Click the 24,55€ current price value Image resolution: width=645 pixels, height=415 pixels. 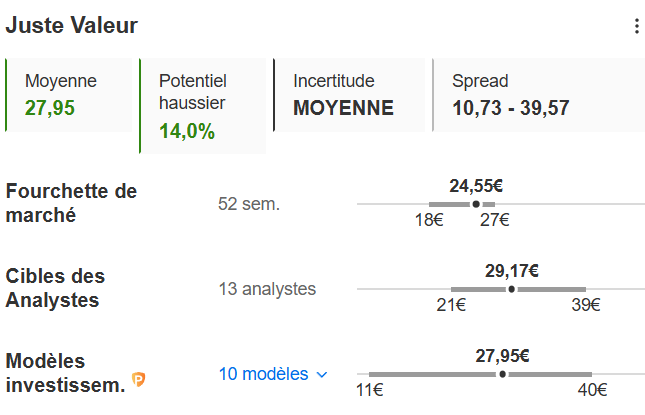[x=476, y=185]
